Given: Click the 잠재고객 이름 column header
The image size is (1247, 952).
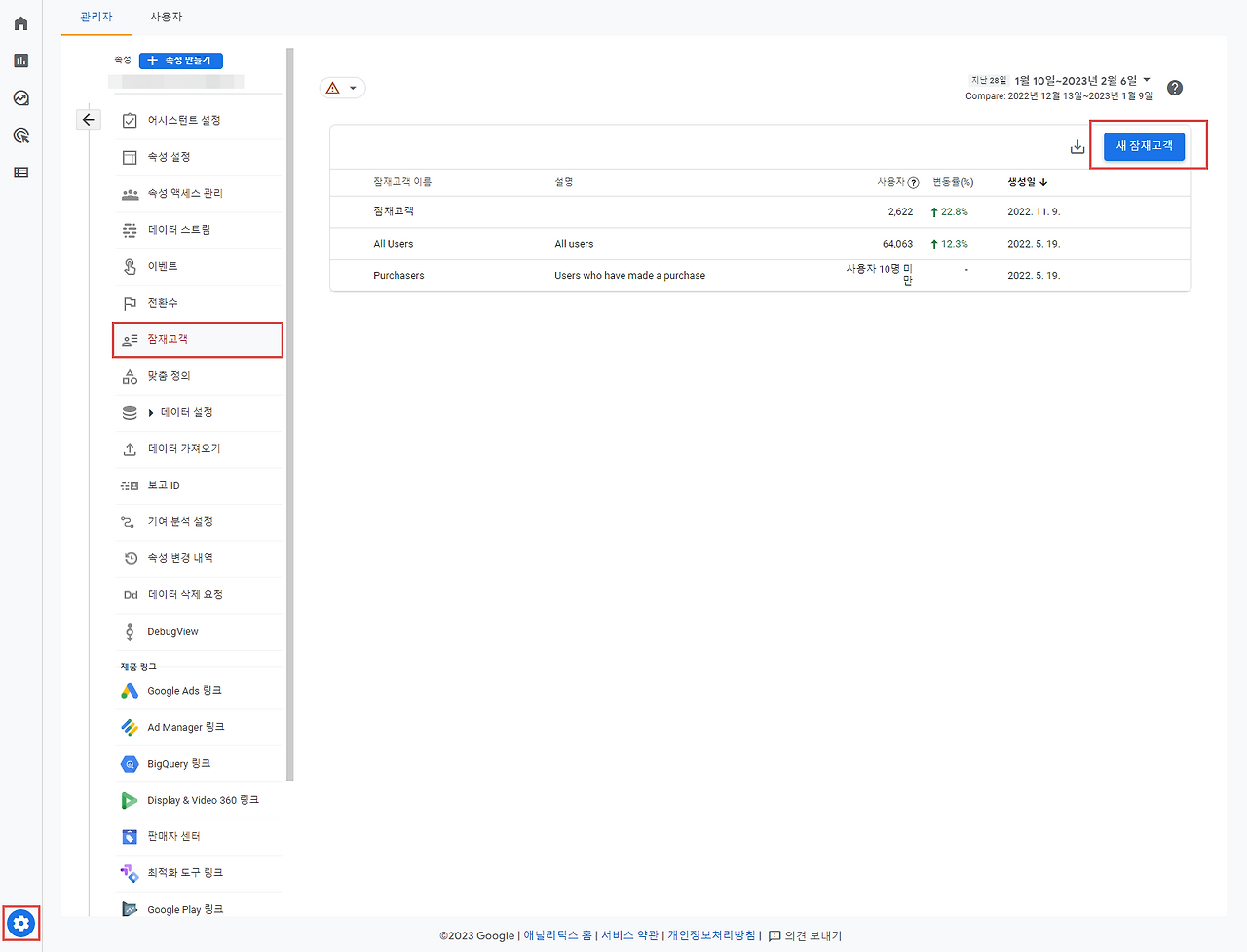Looking at the screenshot, I should click(402, 182).
